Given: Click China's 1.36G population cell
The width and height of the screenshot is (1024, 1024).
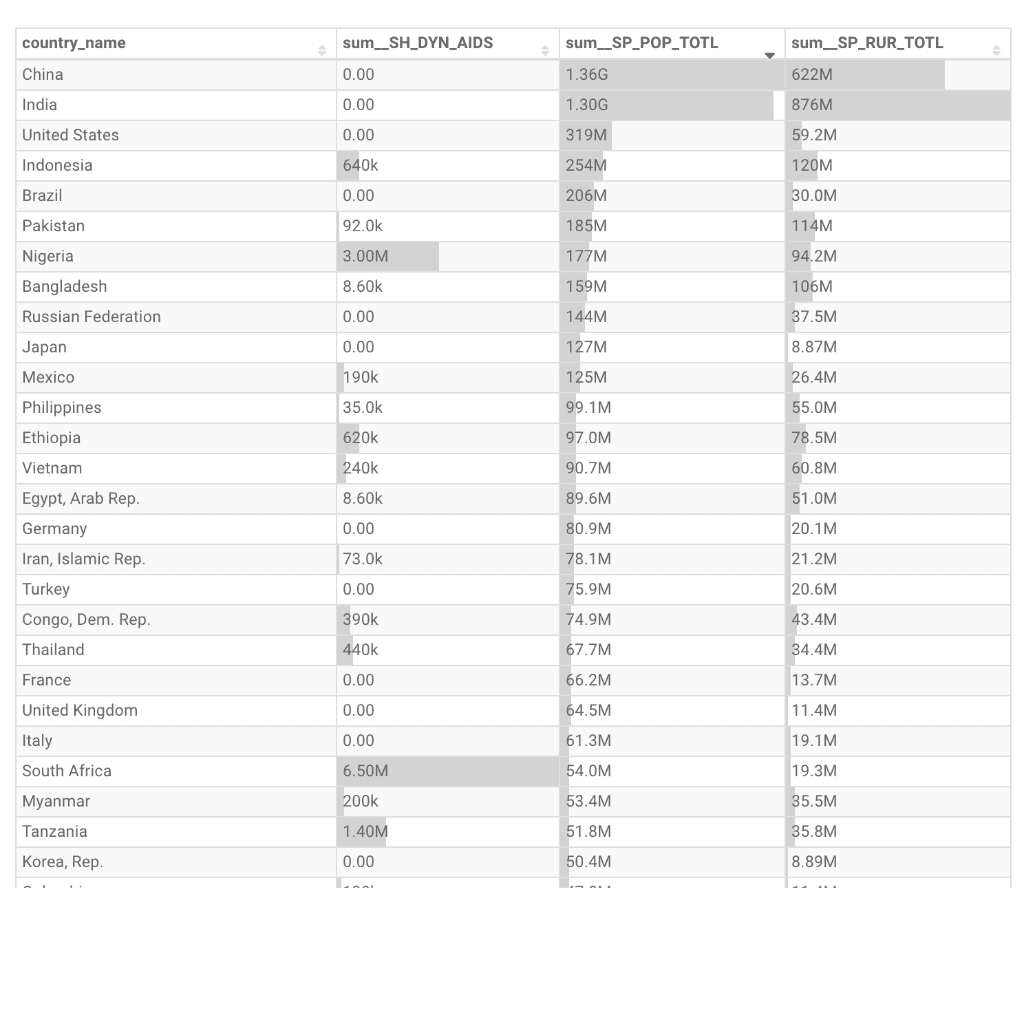Looking at the screenshot, I should [x=672, y=74].
